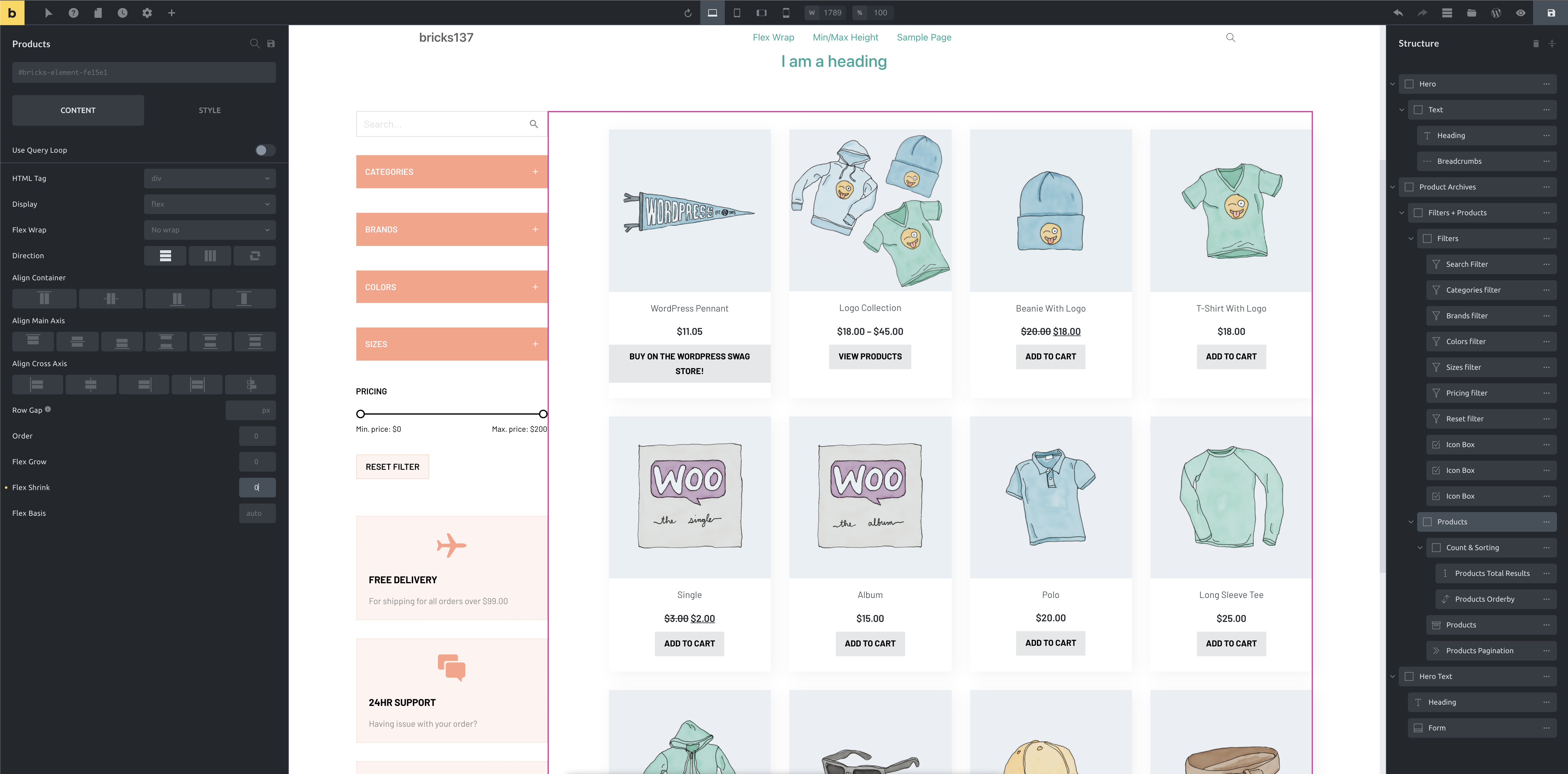The image size is (1568, 774).
Task: Set direction to horizontal row icon
Action: tap(210, 256)
